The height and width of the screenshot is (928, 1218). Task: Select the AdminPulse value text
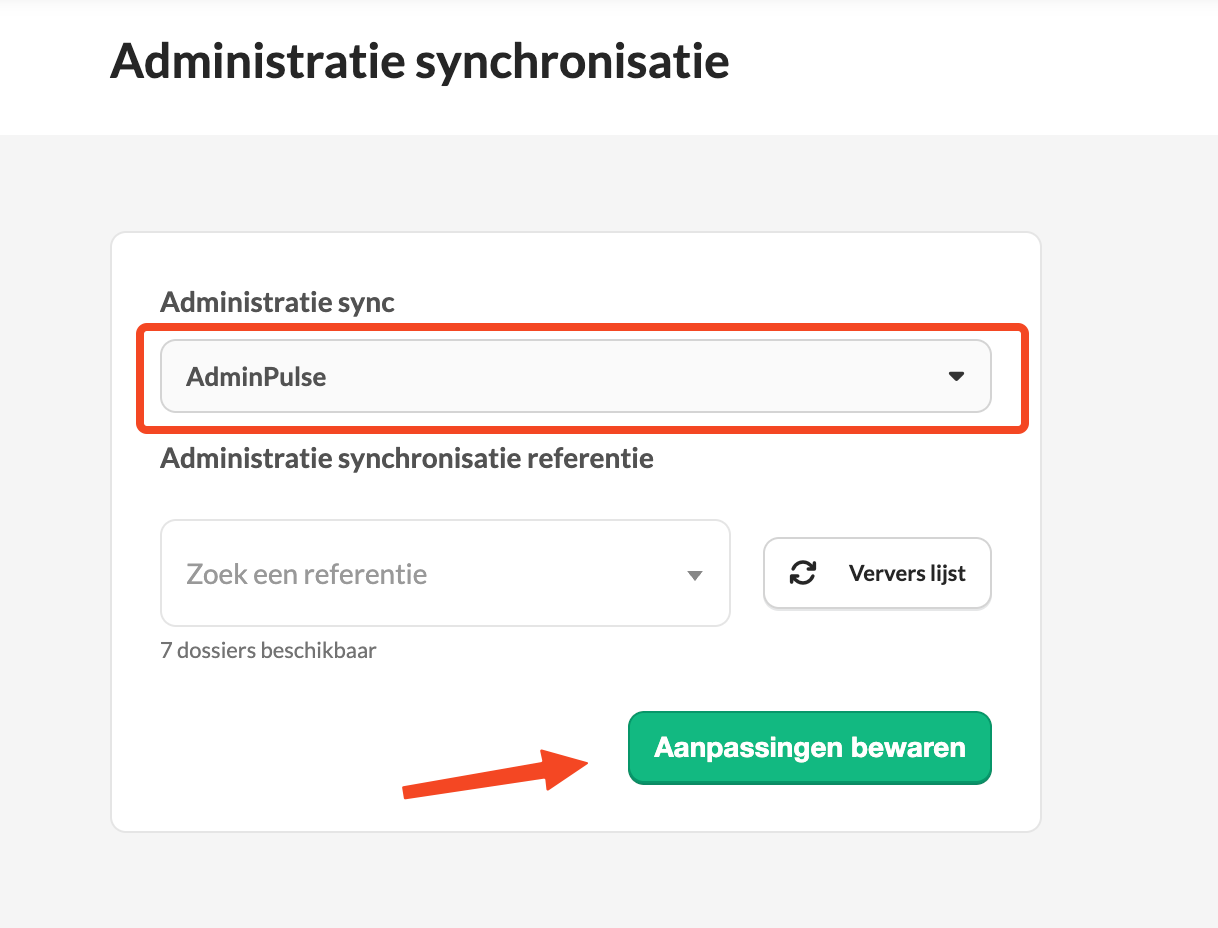[x=256, y=377]
